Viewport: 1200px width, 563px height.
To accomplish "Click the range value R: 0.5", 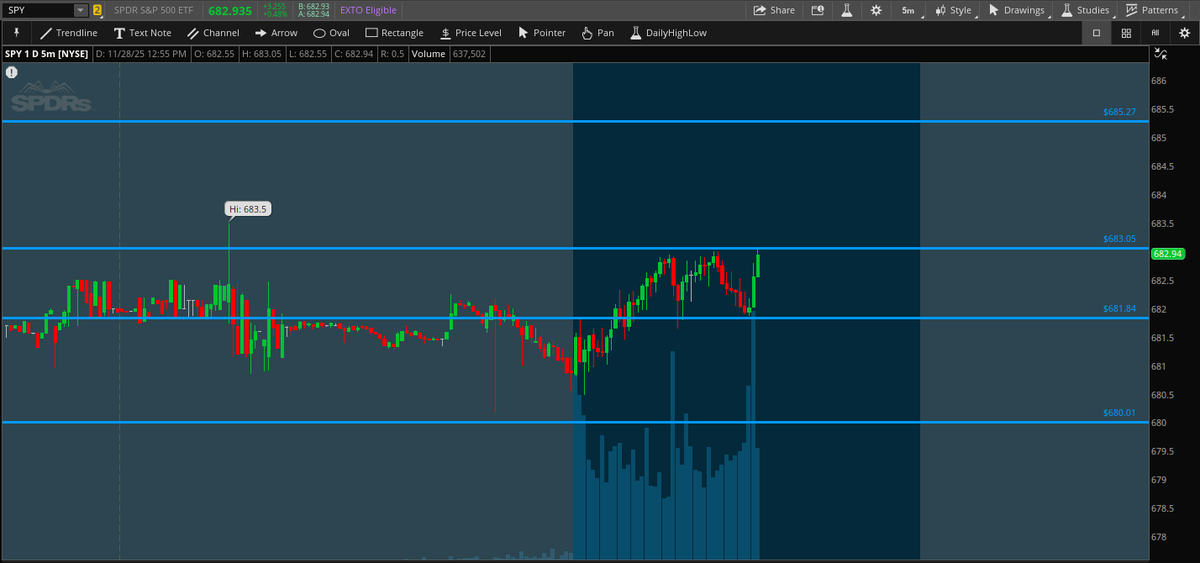I will point(393,54).
